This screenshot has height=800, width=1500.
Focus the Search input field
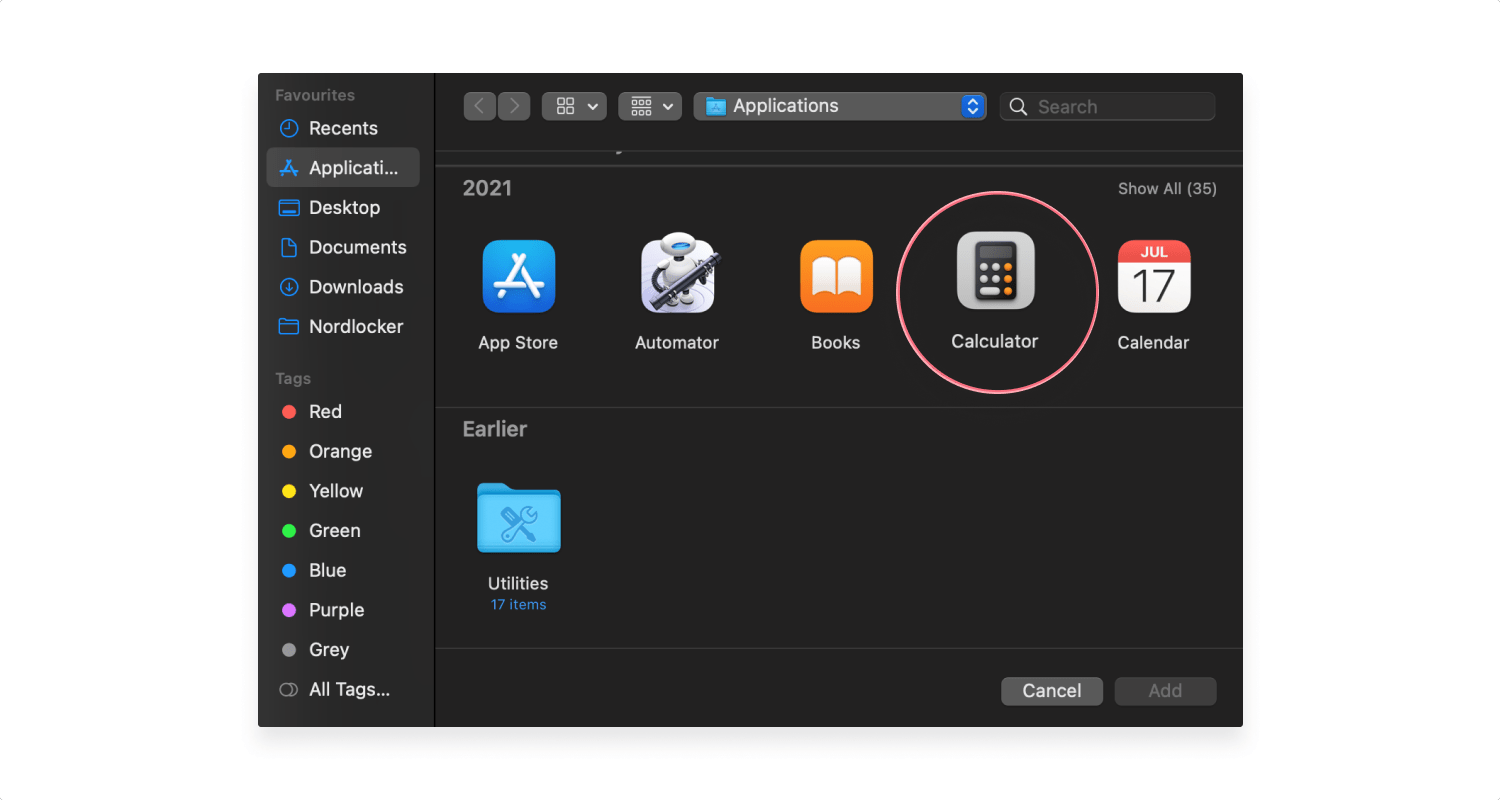pyautogui.click(x=1107, y=106)
